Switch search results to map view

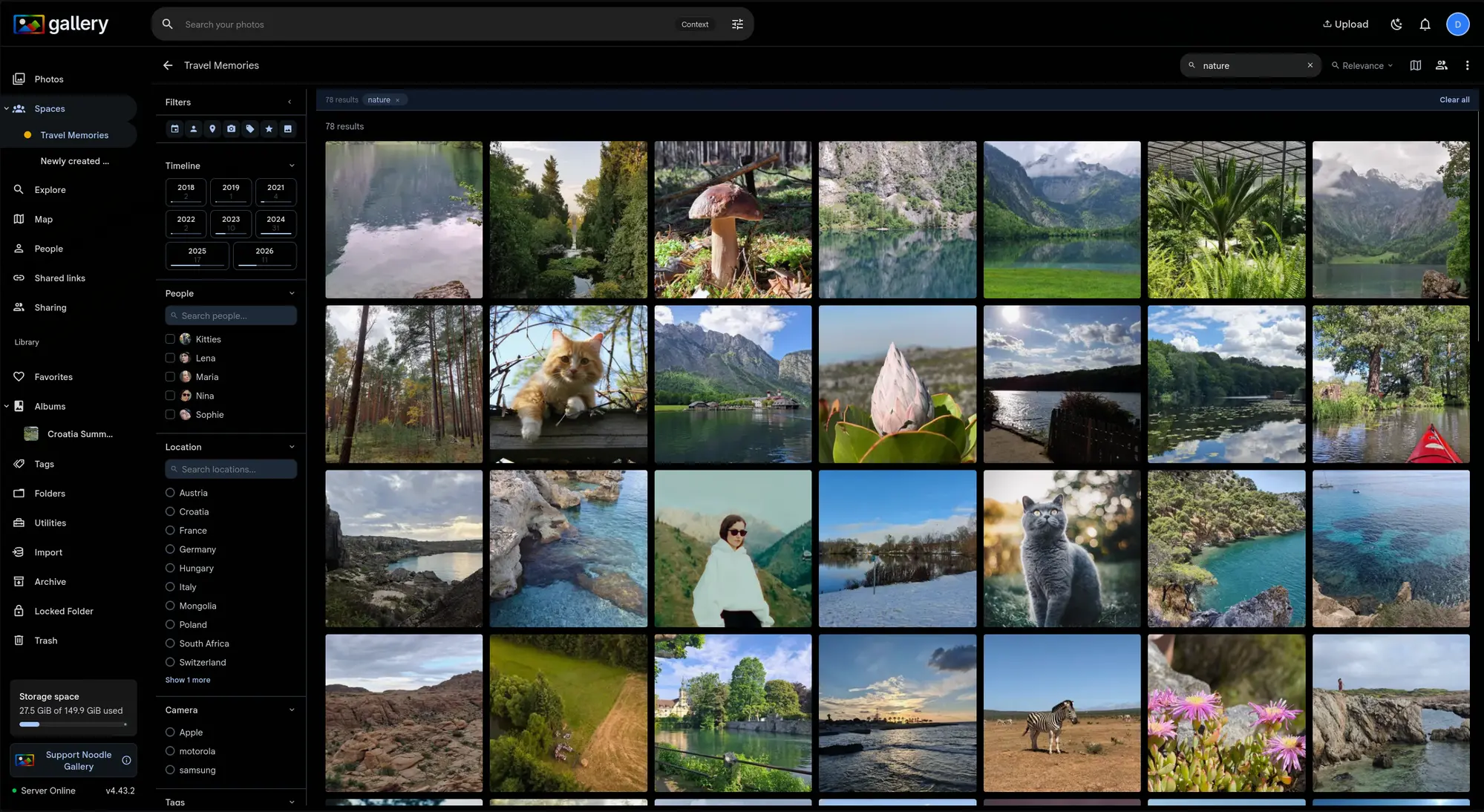click(1415, 65)
